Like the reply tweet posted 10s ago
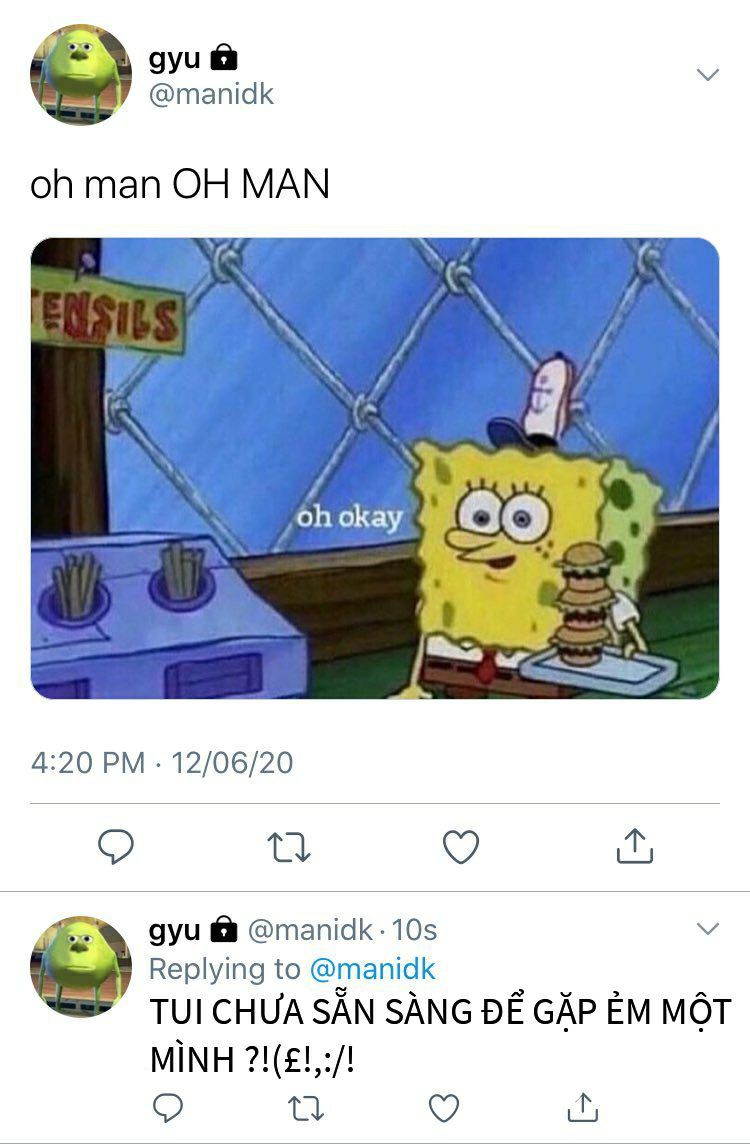Image resolution: width=750 pixels, height=1144 pixels. click(444, 1108)
